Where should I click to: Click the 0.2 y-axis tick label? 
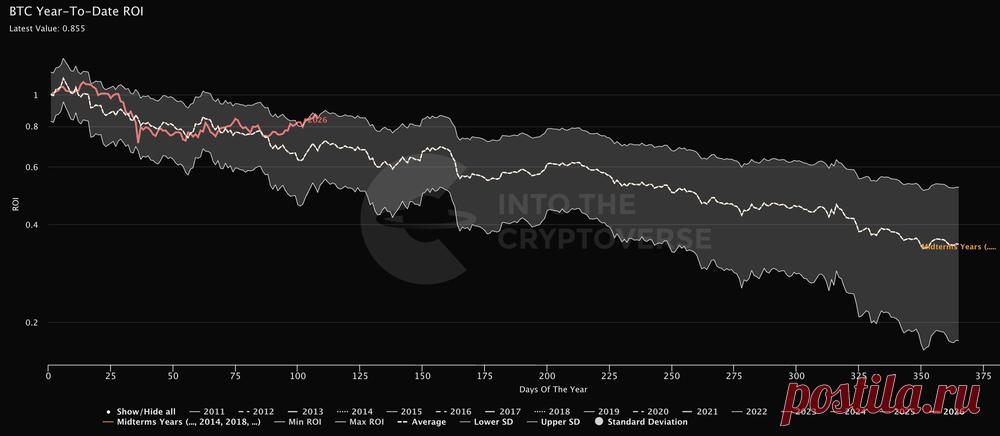click(x=33, y=323)
